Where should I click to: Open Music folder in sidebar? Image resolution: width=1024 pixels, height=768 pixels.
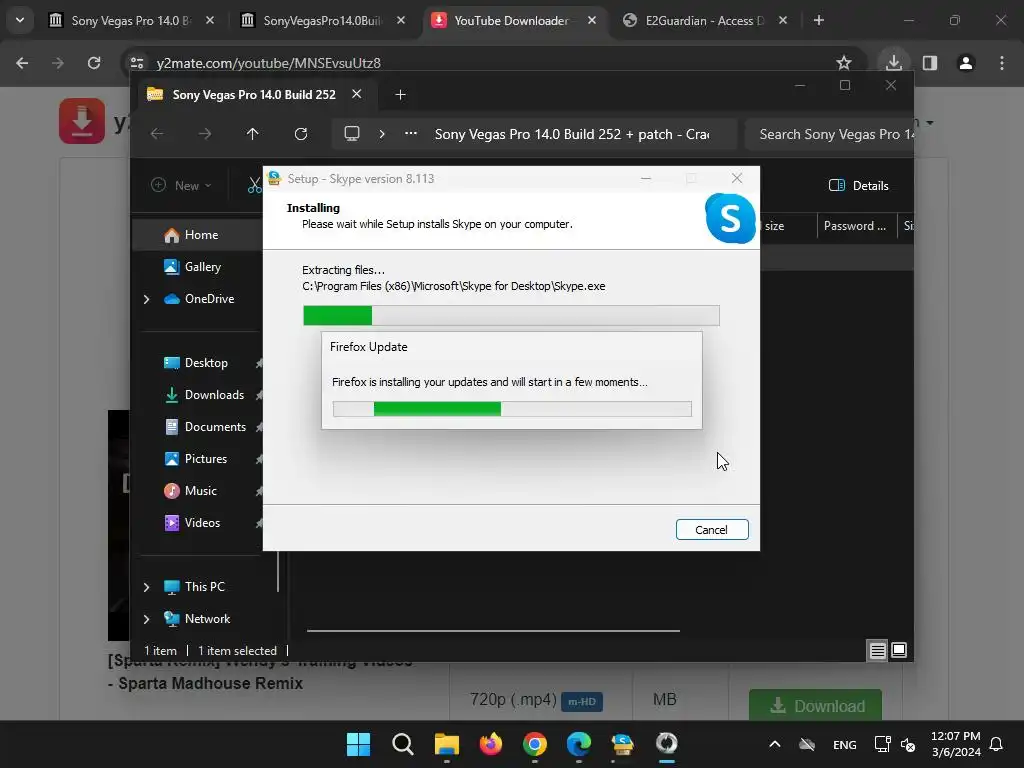190,491
